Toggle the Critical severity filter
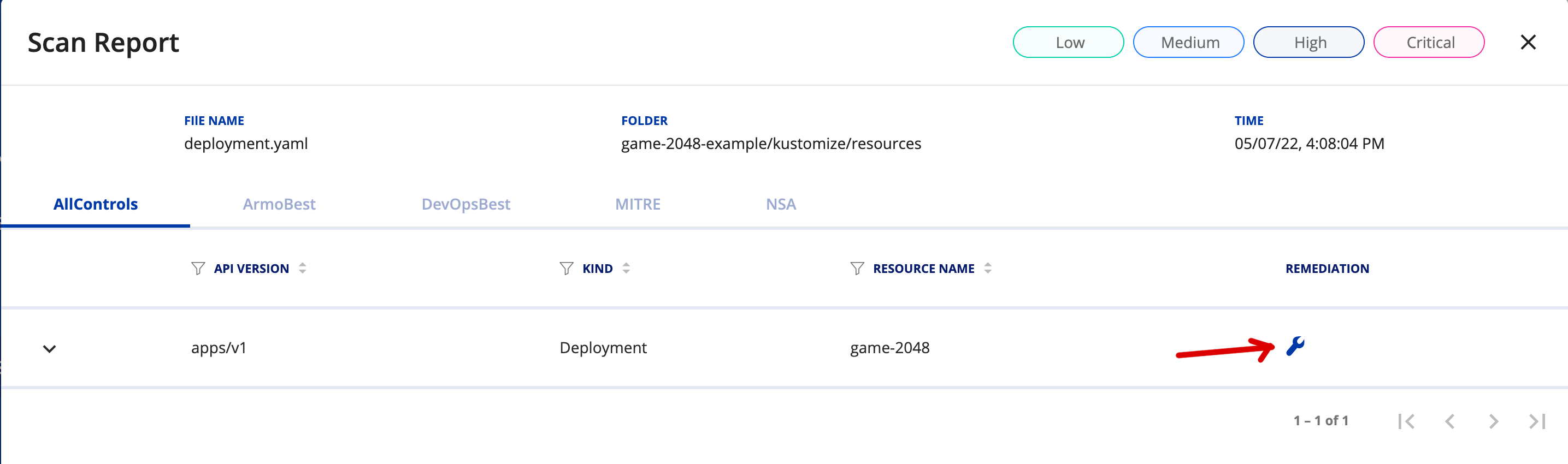 [x=1429, y=42]
